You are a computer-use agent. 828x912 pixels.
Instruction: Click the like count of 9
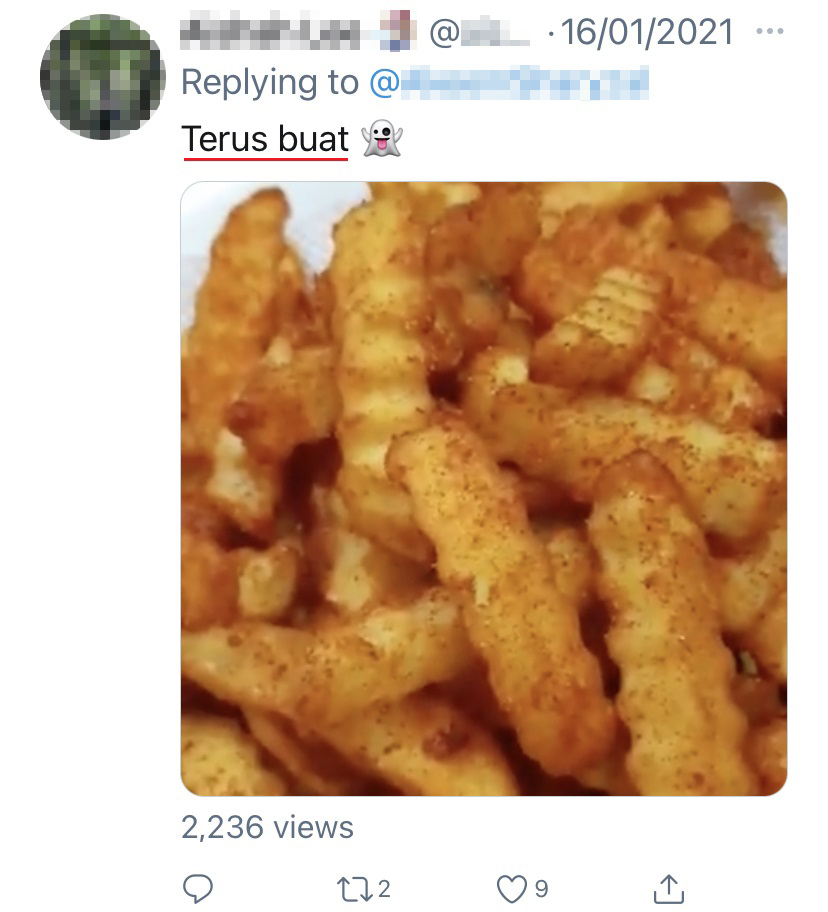[541, 888]
